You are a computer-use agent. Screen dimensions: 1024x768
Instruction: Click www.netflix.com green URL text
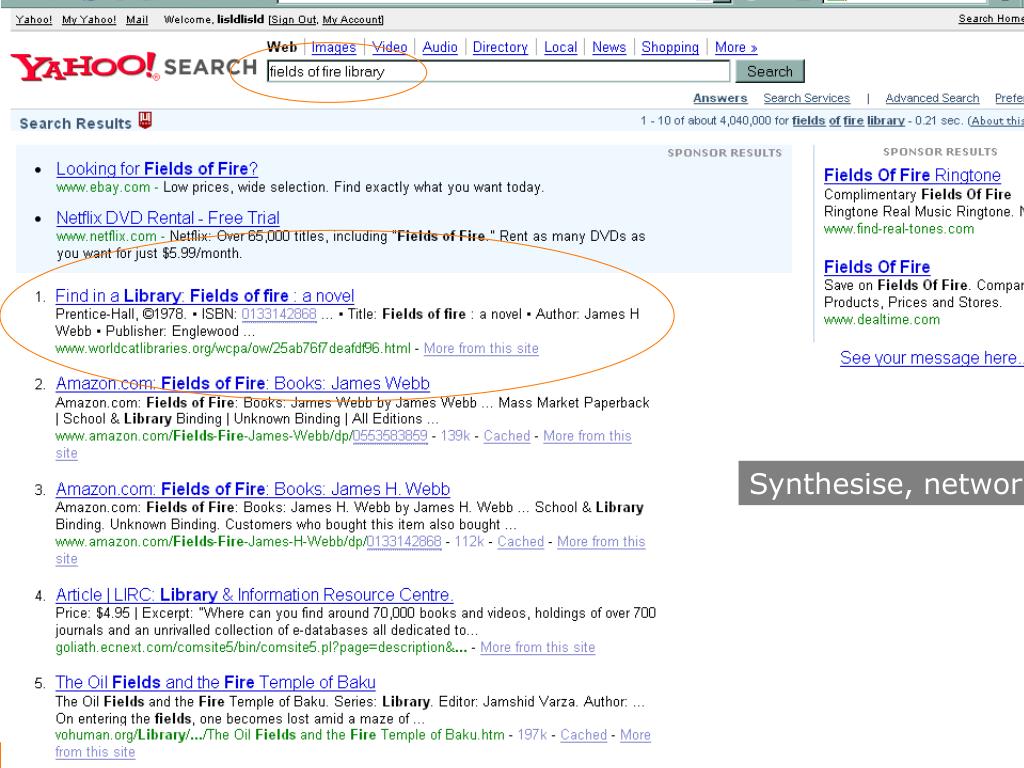[106, 236]
